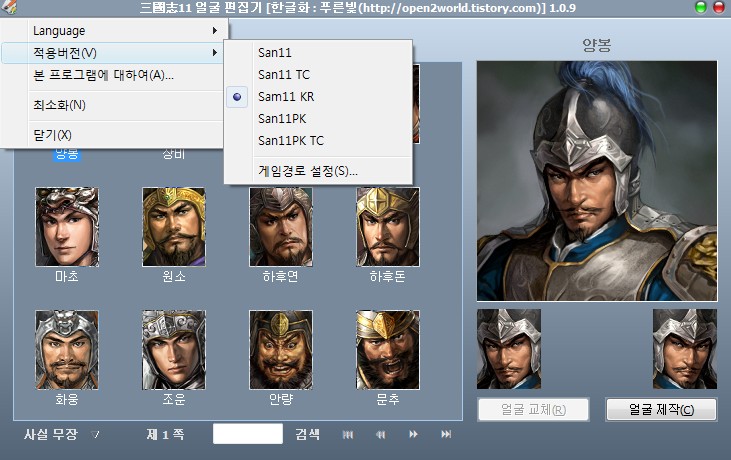The height and width of the screenshot is (460, 731).
Task: Click the 원소 name label
Action: click(174, 276)
